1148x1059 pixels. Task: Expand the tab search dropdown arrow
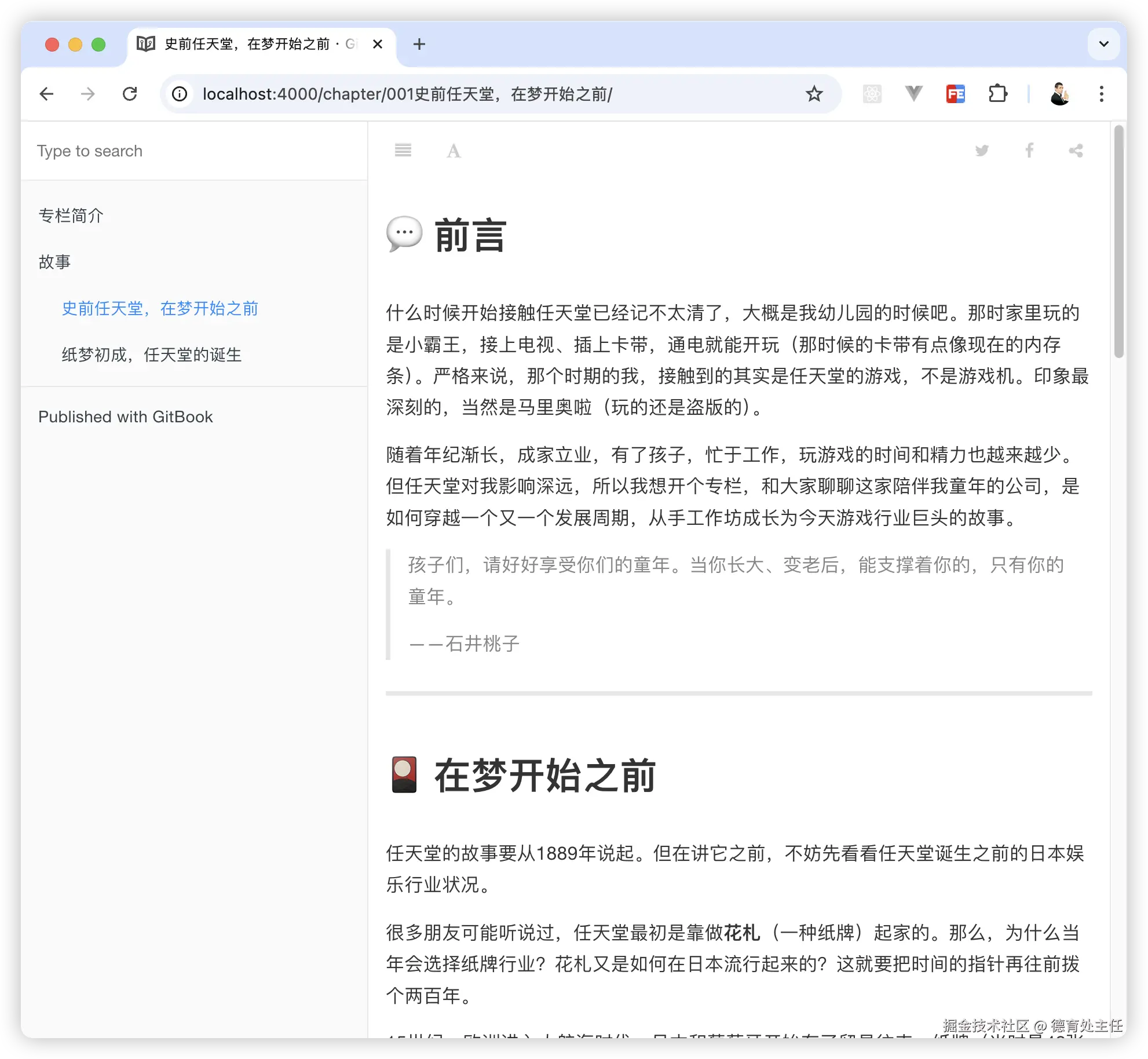tap(1103, 44)
